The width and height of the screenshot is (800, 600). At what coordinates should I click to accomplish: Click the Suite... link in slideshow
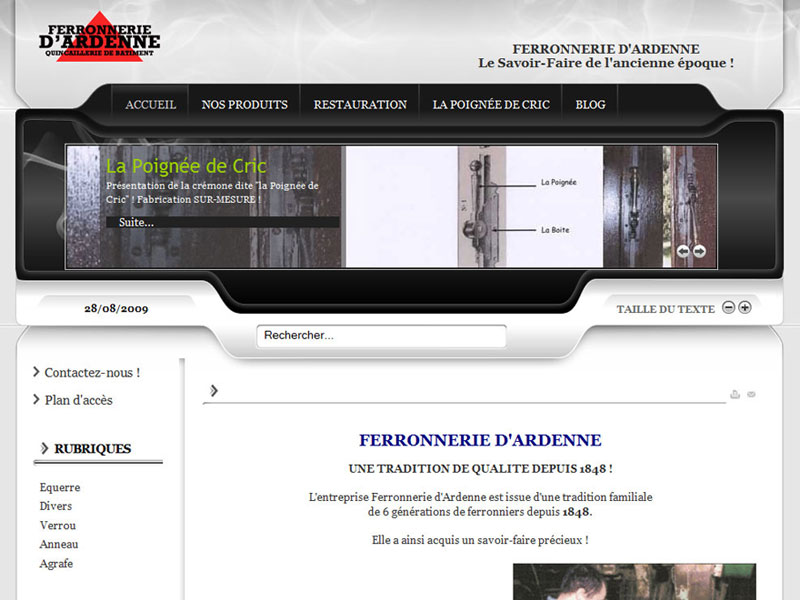pyautogui.click(x=136, y=222)
